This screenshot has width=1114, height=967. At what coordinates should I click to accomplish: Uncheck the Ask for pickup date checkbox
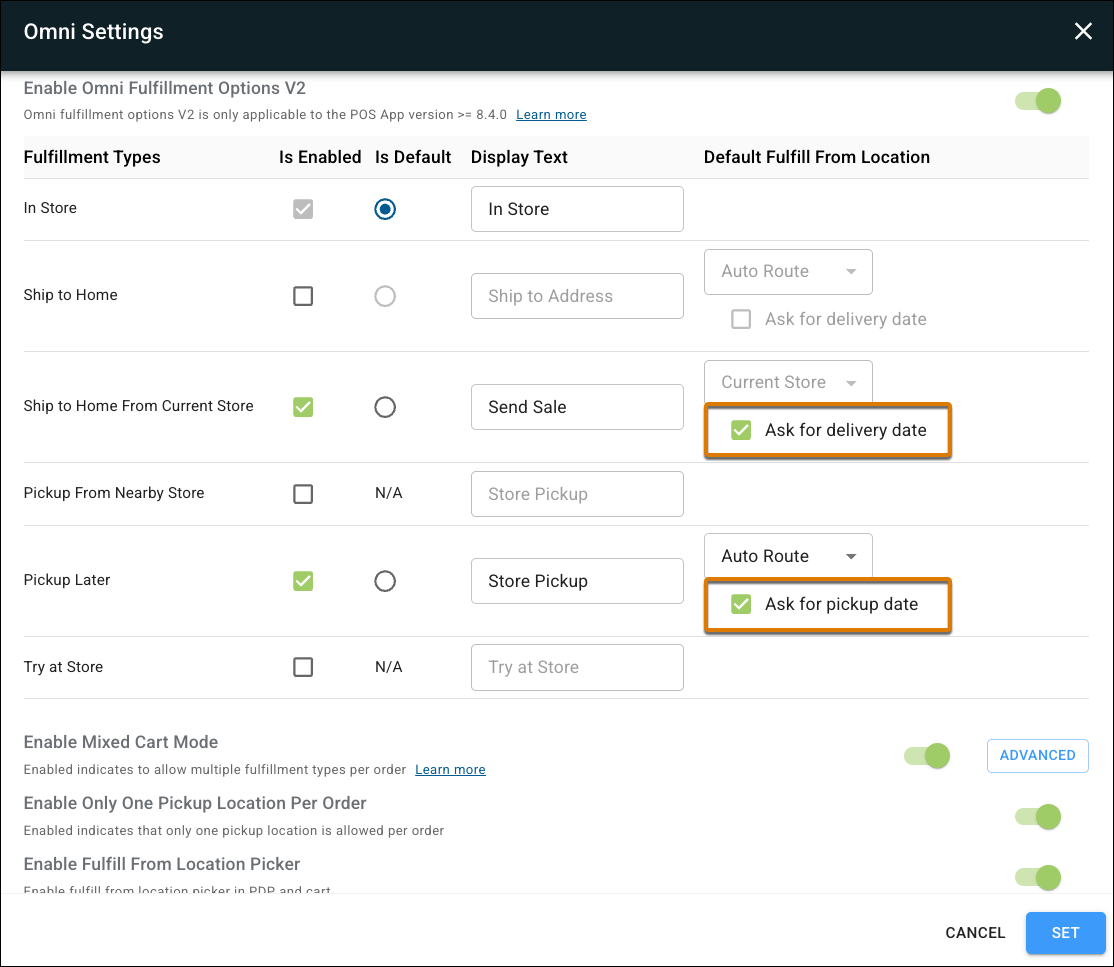741,604
